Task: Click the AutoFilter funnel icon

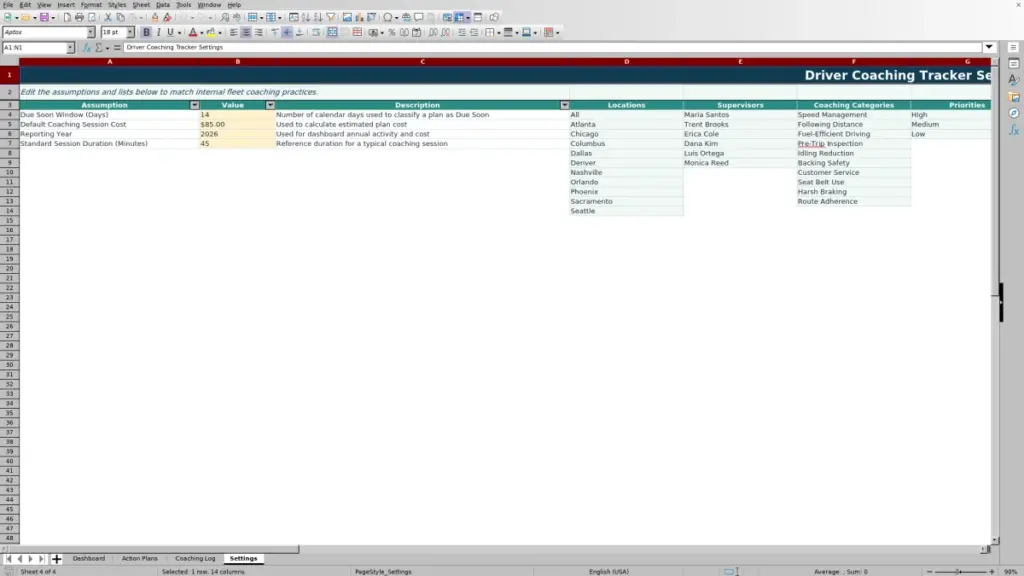Action: (331, 17)
